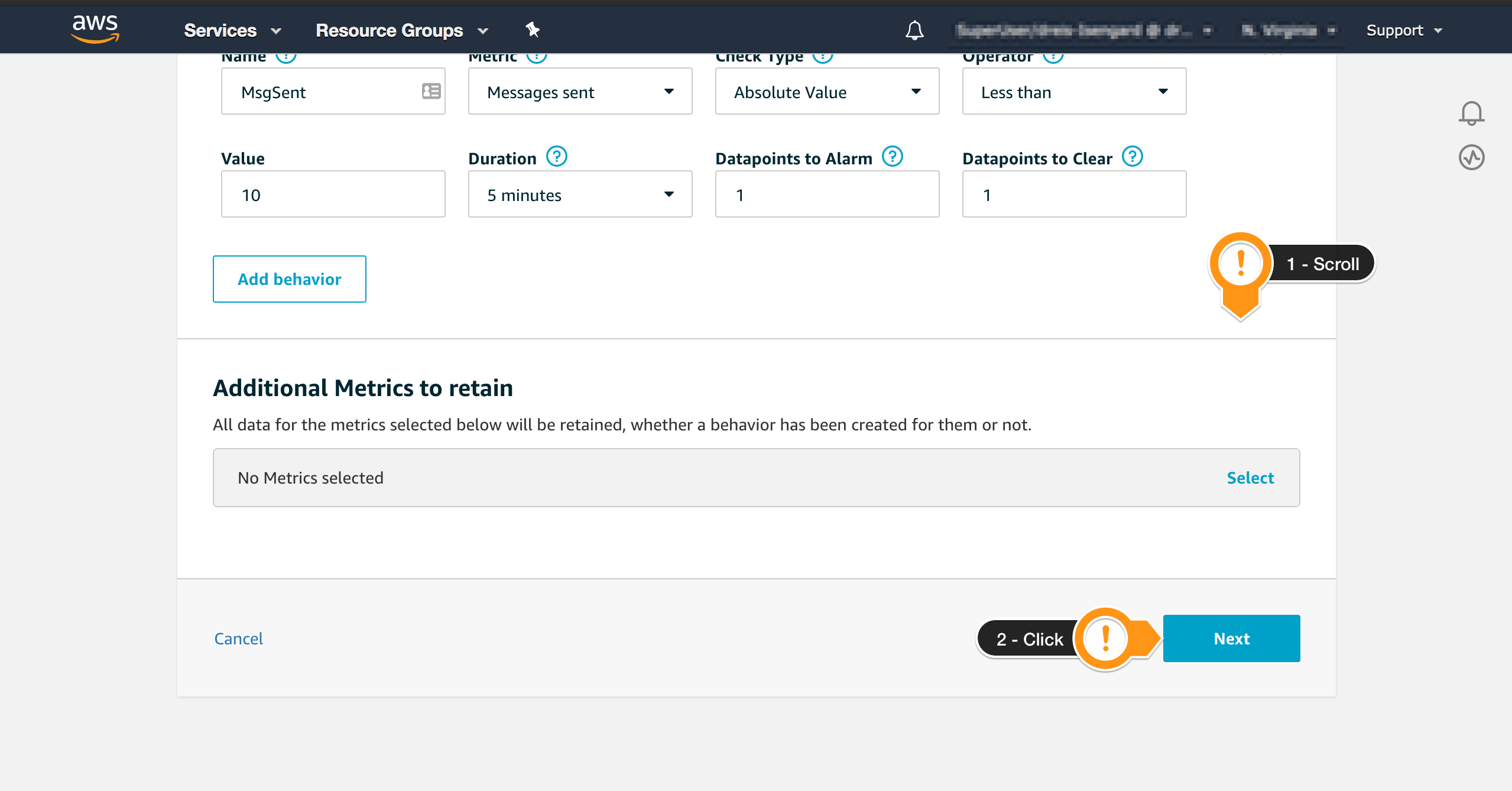The image size is (1512, 791).
Task: Expand the Less than operator dropdown
Action: point(1074,91)
